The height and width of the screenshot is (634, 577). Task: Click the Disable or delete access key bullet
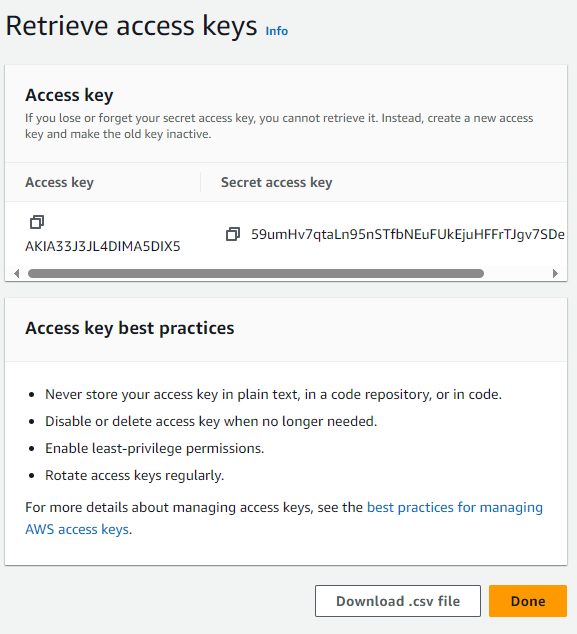coord(211,421)
